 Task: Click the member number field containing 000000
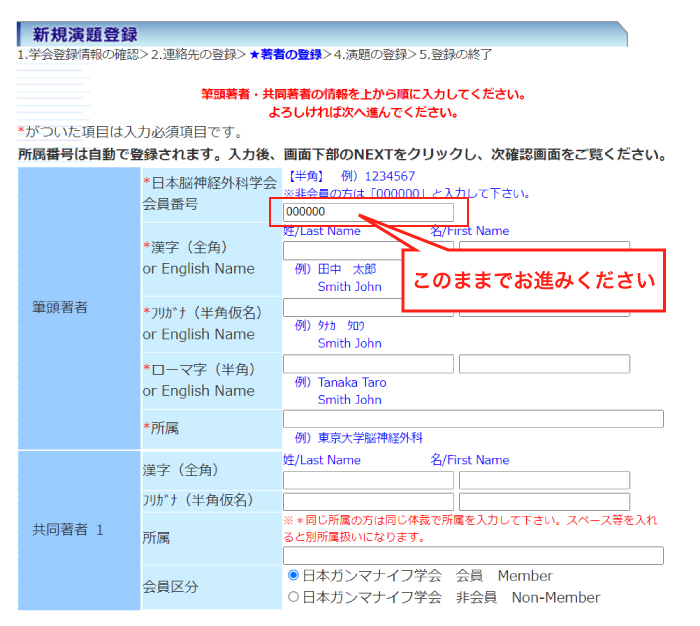click(x=368, y=212)
